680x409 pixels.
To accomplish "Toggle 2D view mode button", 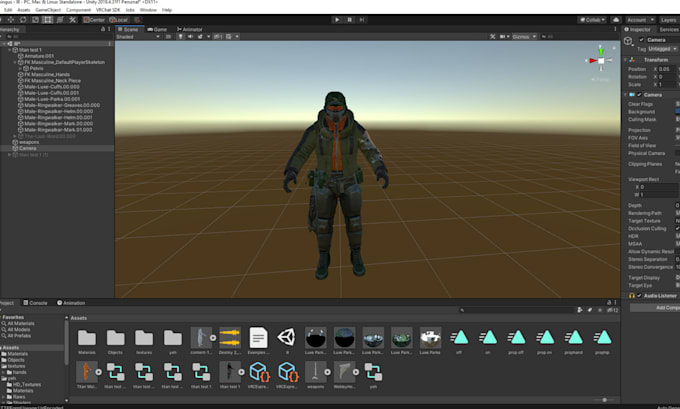I will (x=168, y=37).
